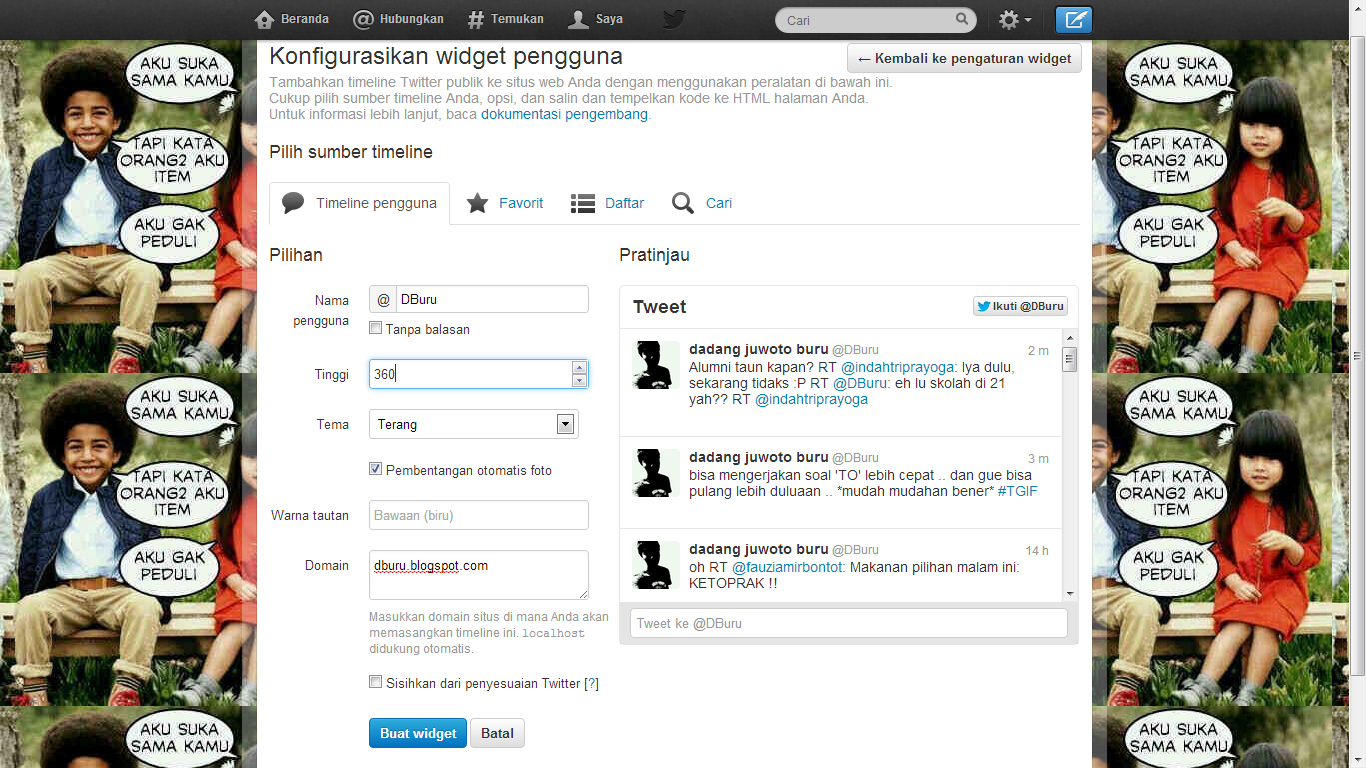
Task: Uncheck Pembentangan otomatis foto checkbox
Action: (x=376, y=469)
